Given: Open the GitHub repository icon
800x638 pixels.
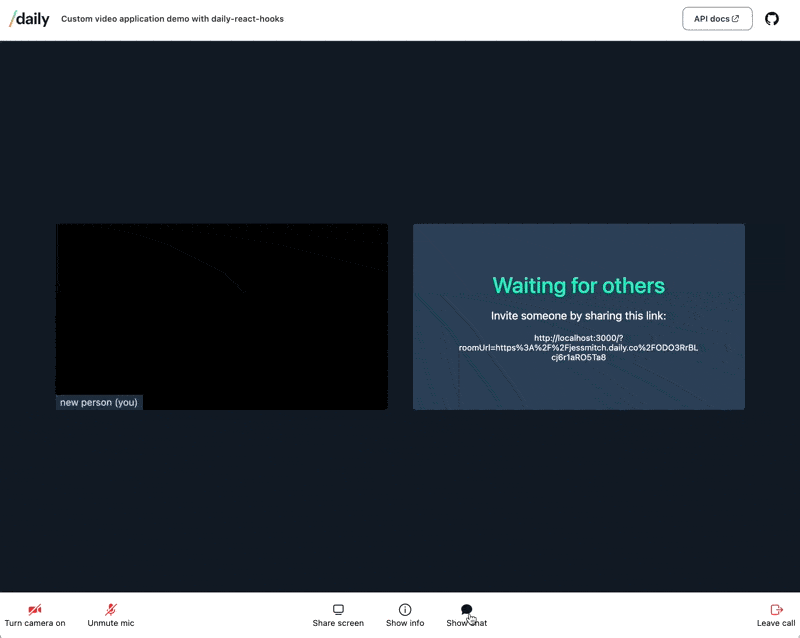Looking at the screenshot, I should click(771, 19).
